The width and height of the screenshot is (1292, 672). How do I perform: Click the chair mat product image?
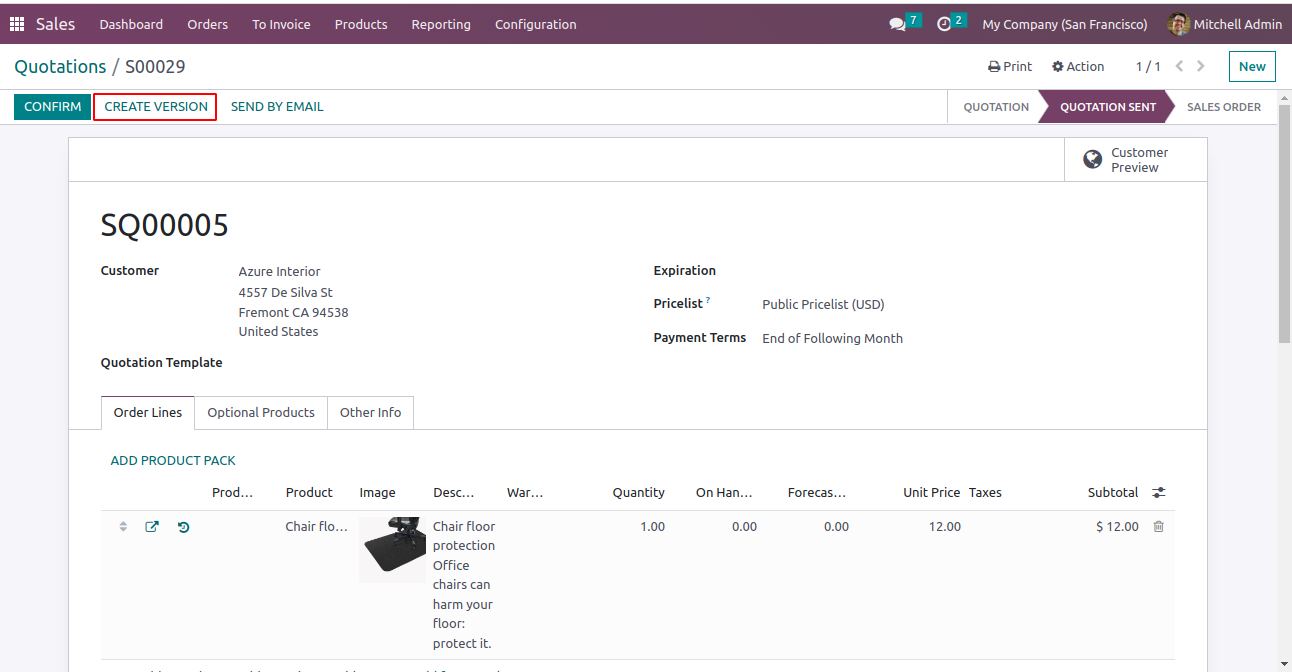(x=392, y=549)
